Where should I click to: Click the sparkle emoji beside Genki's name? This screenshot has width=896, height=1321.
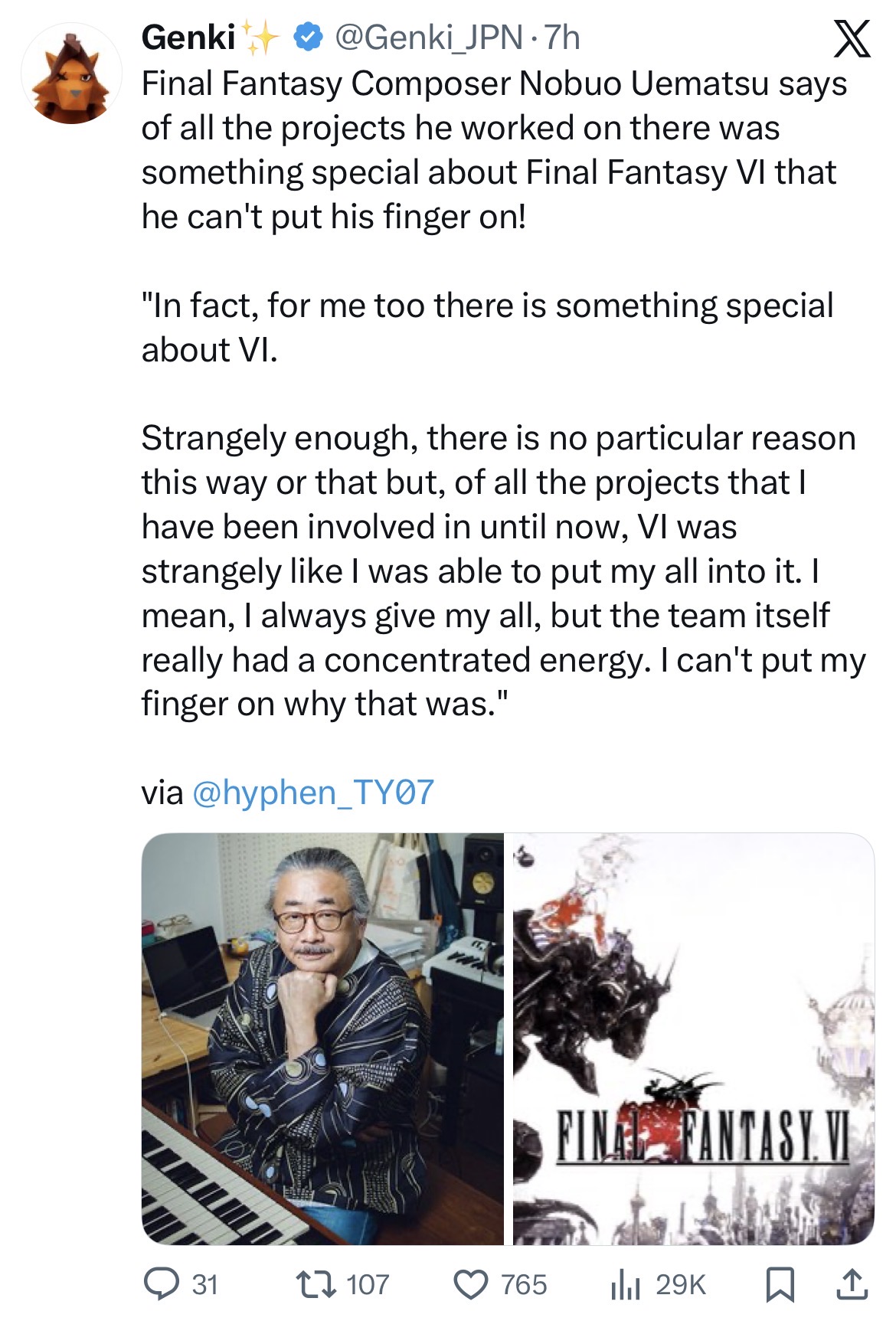[260, 38]
